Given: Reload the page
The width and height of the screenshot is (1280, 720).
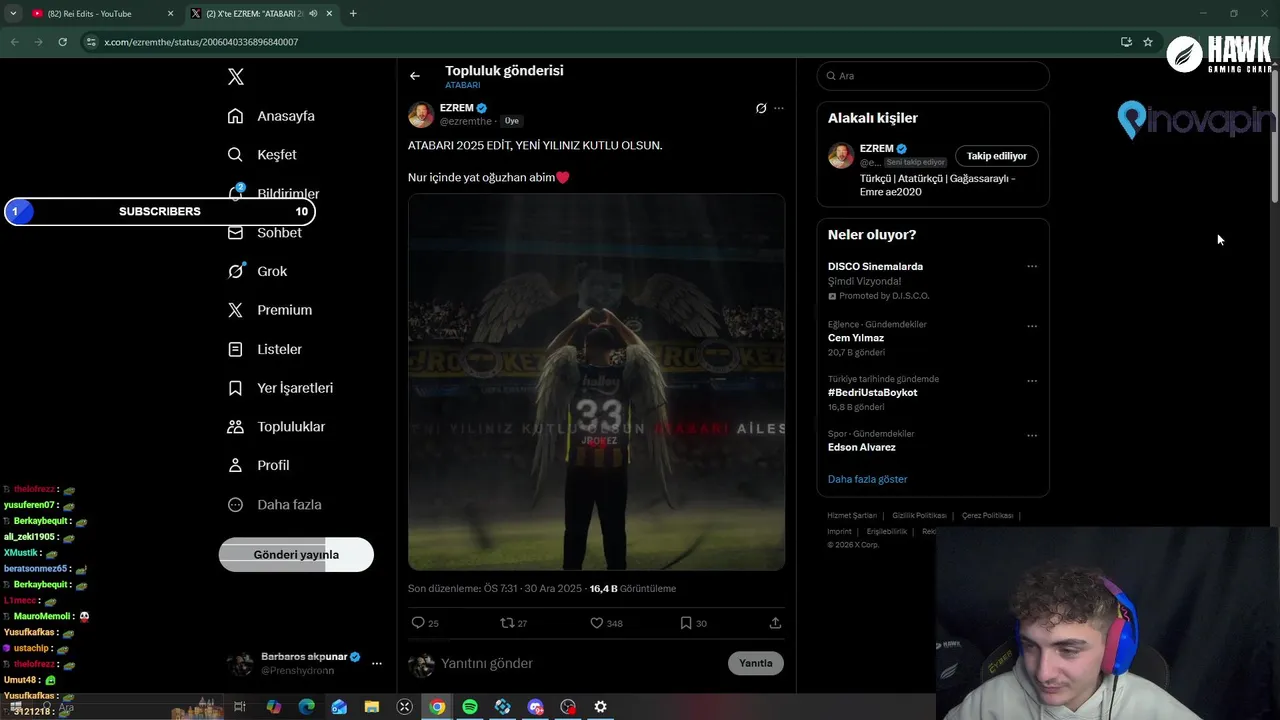Looking at the screenshot, I should coord(62,42).
